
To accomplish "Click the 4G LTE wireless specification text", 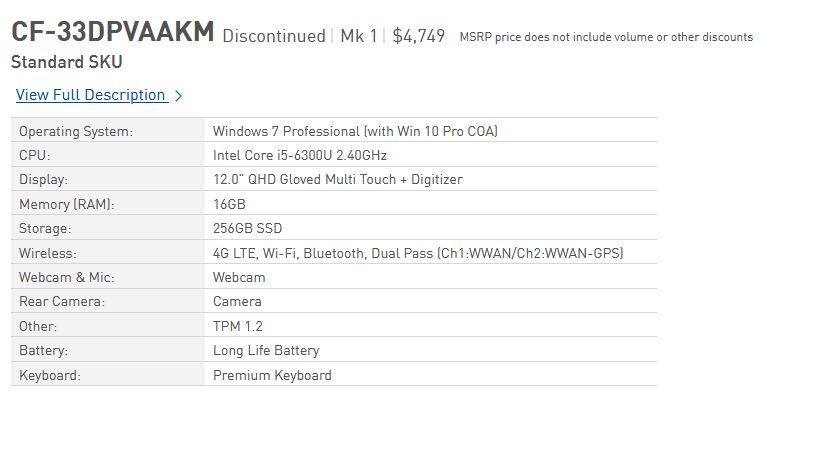I will click(418, 253).
